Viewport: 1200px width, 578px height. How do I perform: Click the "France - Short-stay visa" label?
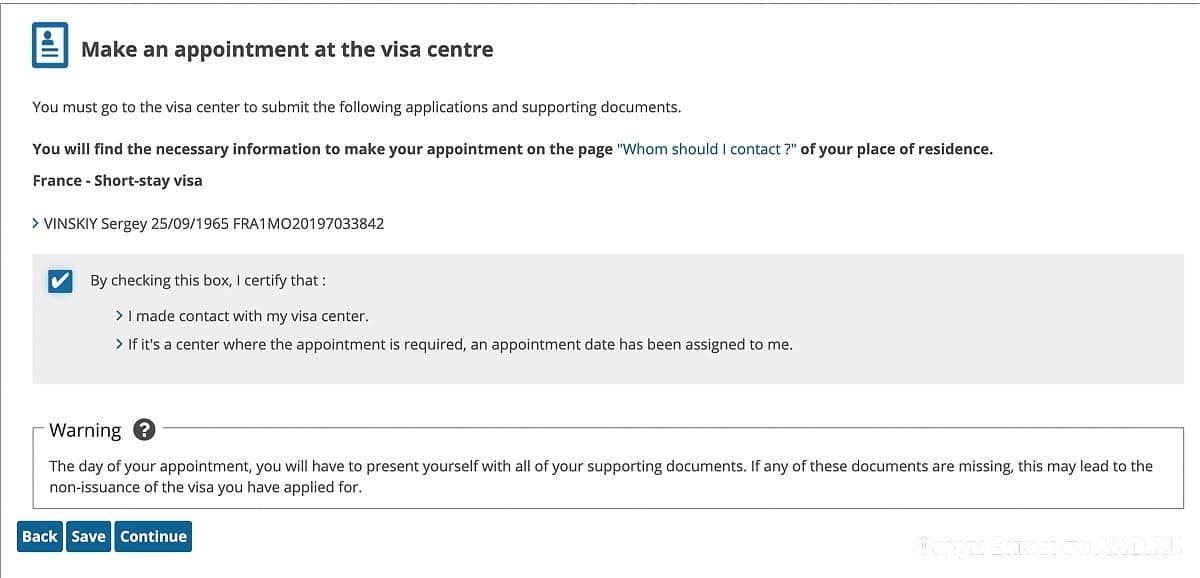click(x=117, y=181)
